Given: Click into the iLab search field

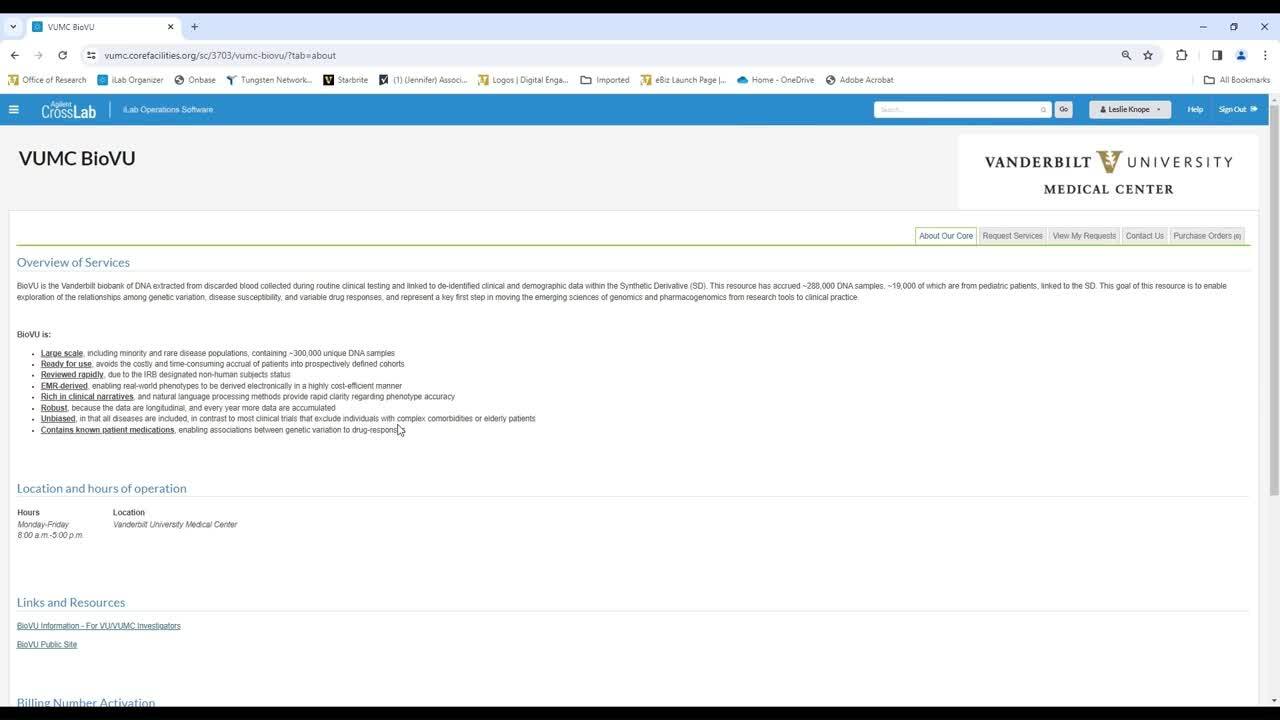Looking at the screenshot, I should click(x=957, y=110).
